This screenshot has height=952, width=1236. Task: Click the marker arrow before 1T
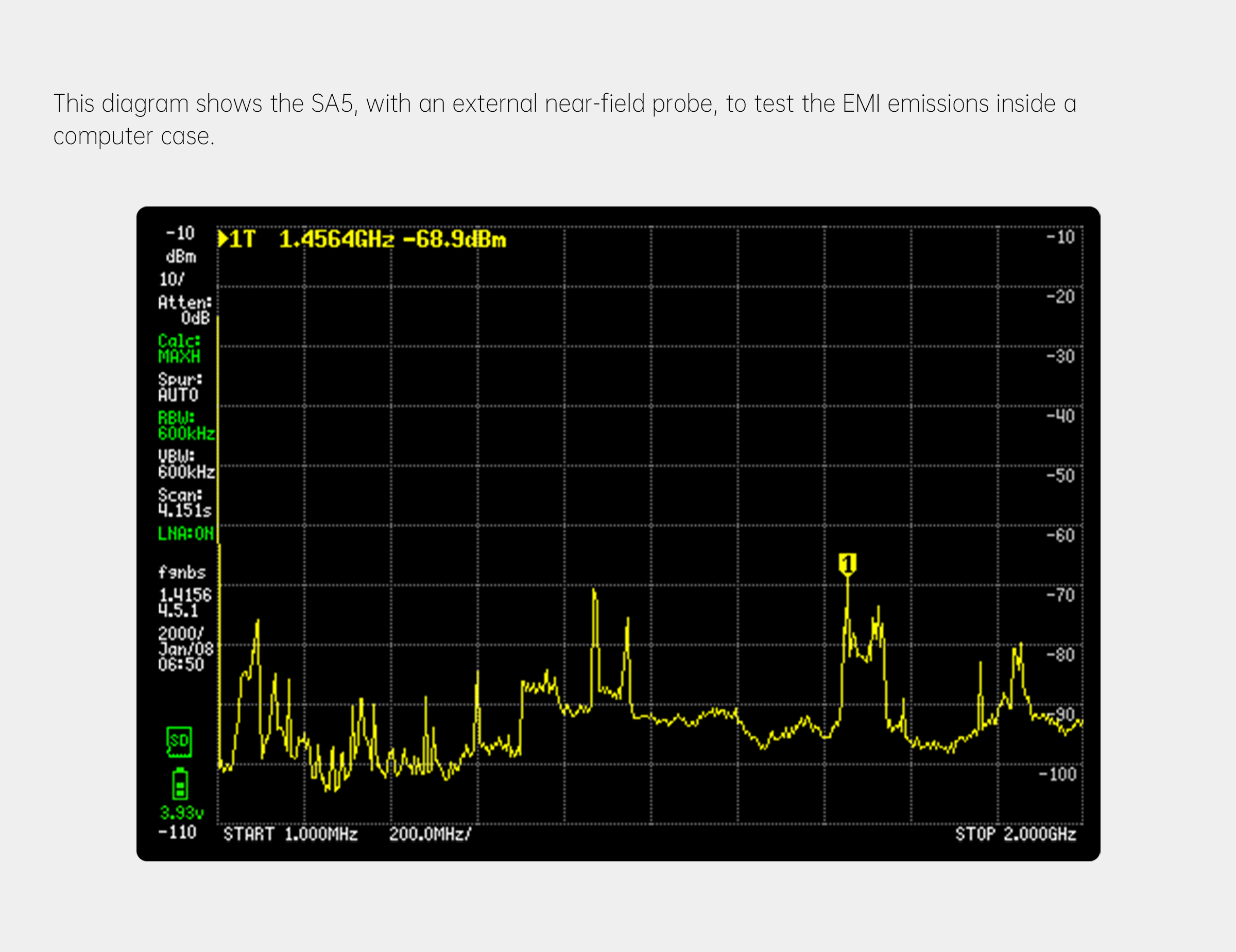point(223,239)
